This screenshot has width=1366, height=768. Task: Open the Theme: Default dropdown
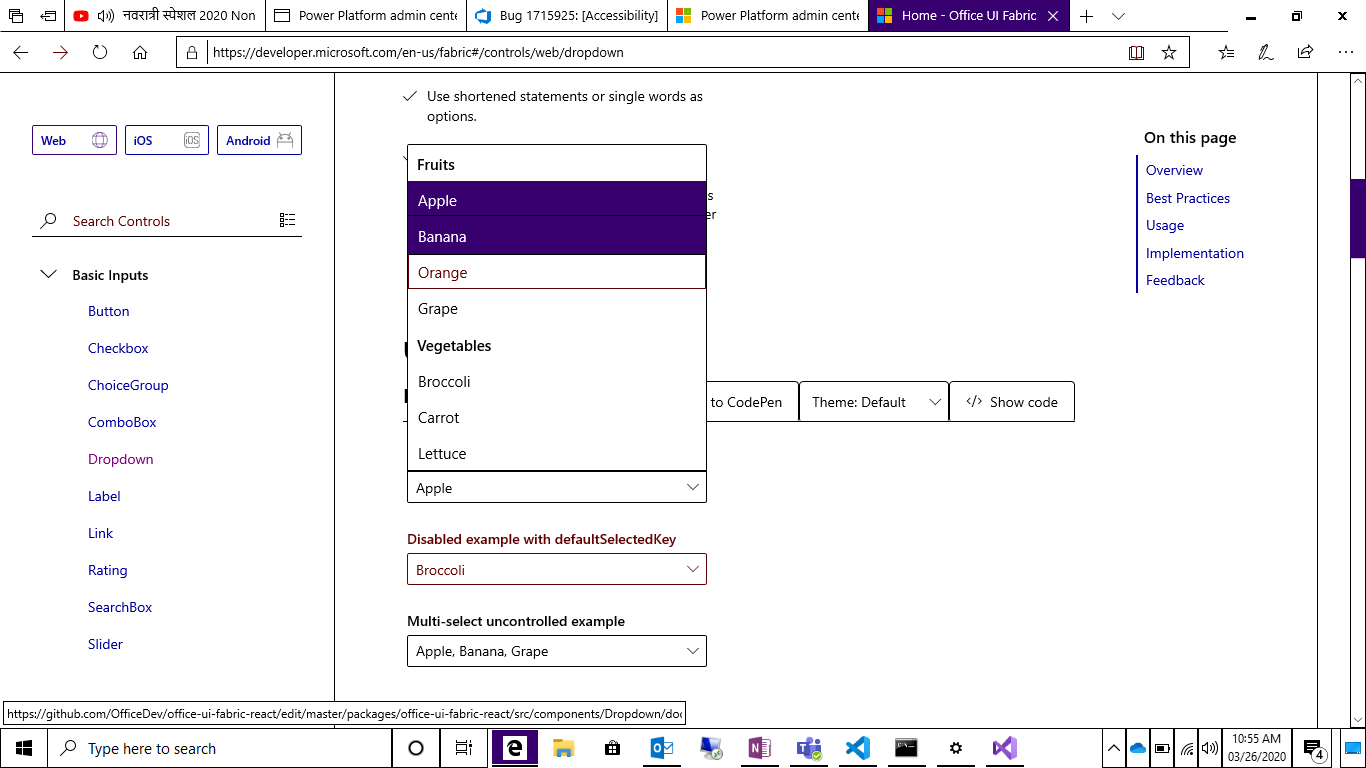click(x=873, y=402)
